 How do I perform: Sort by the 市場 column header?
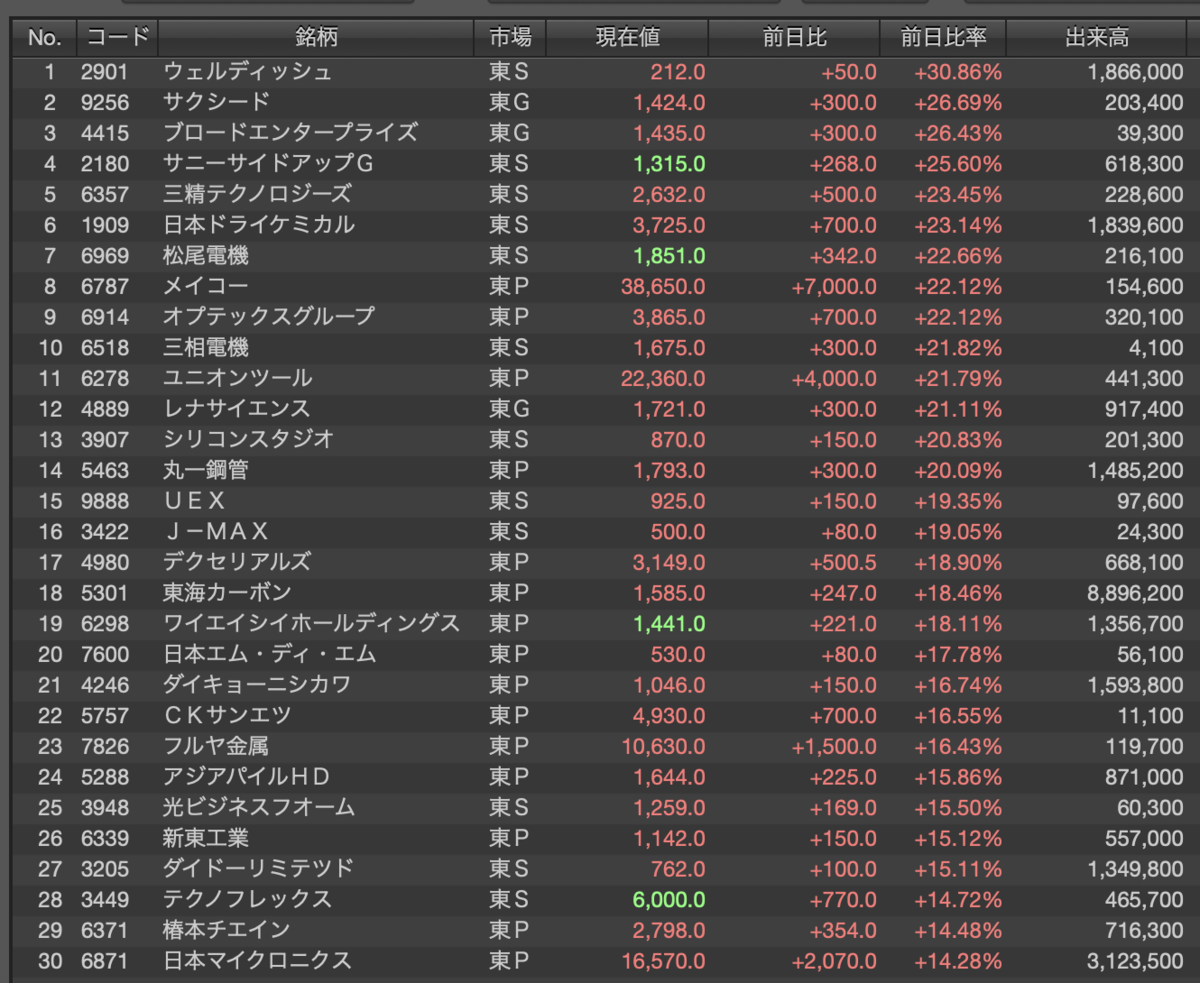[x=510, y=38]
